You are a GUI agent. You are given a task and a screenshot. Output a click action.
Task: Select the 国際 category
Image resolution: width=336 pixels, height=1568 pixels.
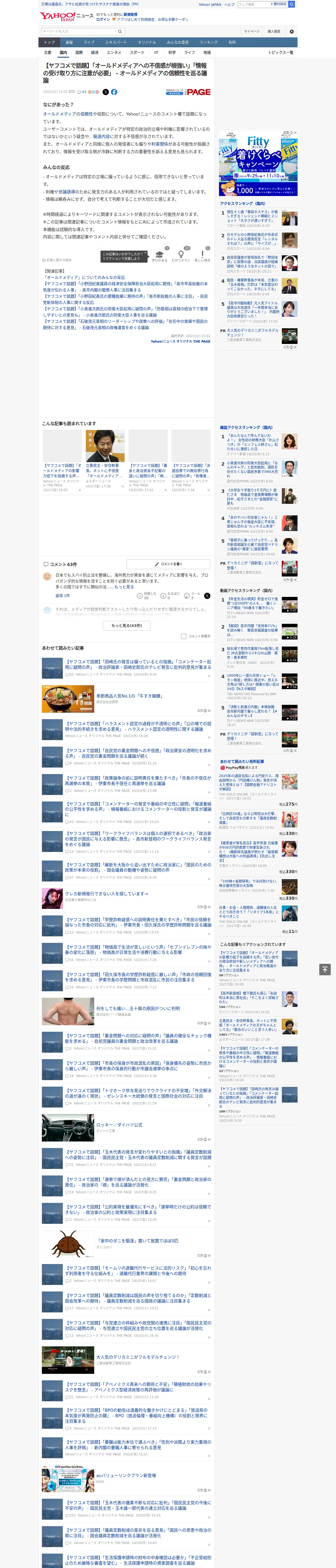pyautogui.click(x=79, y=52)
